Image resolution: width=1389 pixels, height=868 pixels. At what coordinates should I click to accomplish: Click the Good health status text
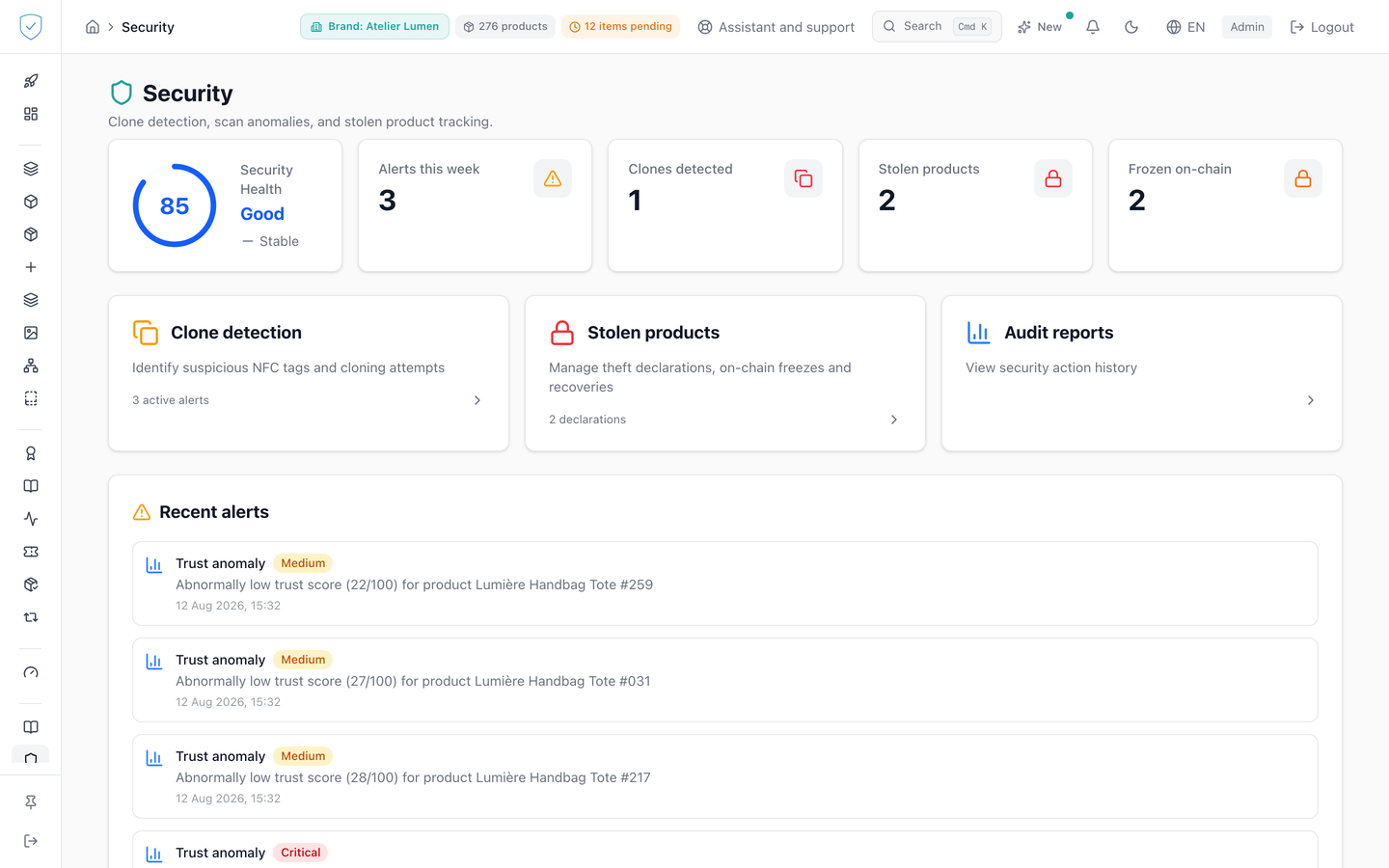click(262, 214)
